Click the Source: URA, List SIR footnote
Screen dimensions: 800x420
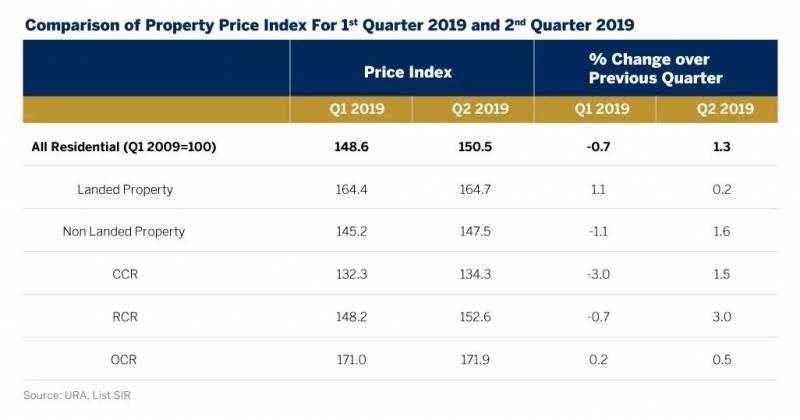point(77,395)
